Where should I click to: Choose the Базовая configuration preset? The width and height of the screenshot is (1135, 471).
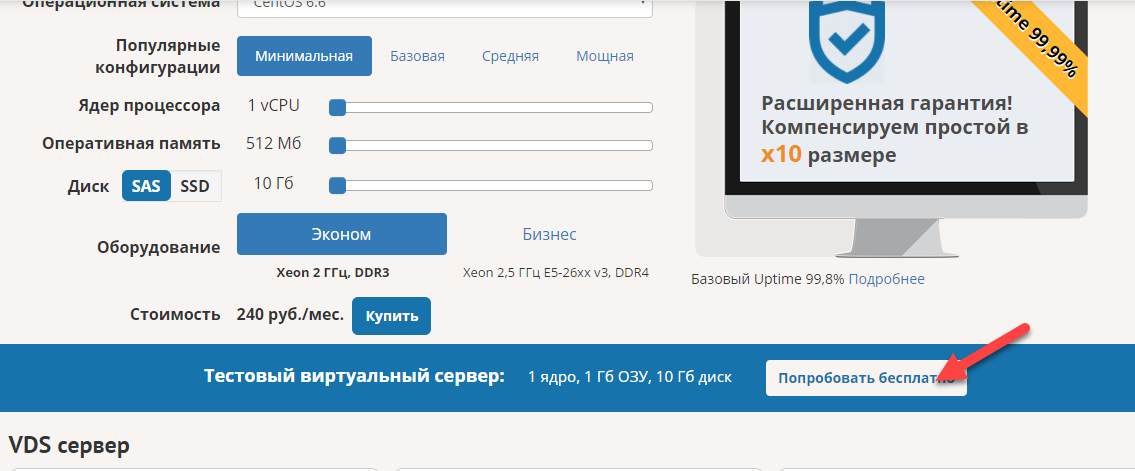417,56
